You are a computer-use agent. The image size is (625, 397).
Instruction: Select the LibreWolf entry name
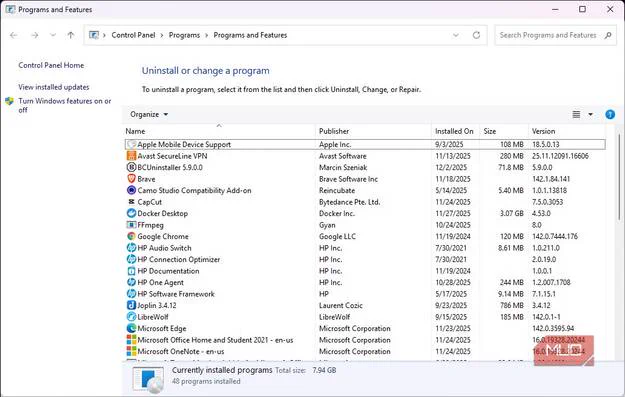tap(153, 317)
